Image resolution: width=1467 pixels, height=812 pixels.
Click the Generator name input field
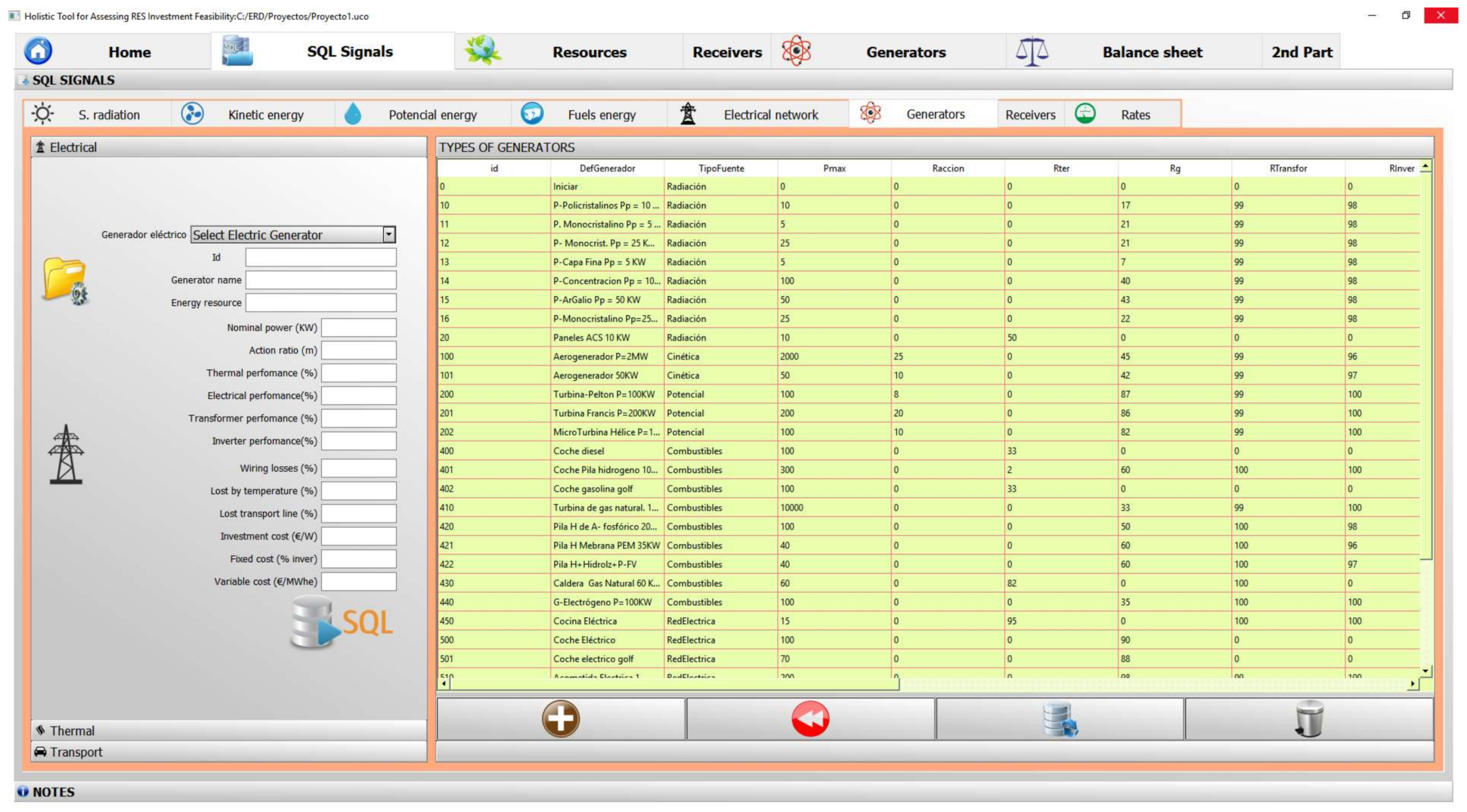point(320,279)
